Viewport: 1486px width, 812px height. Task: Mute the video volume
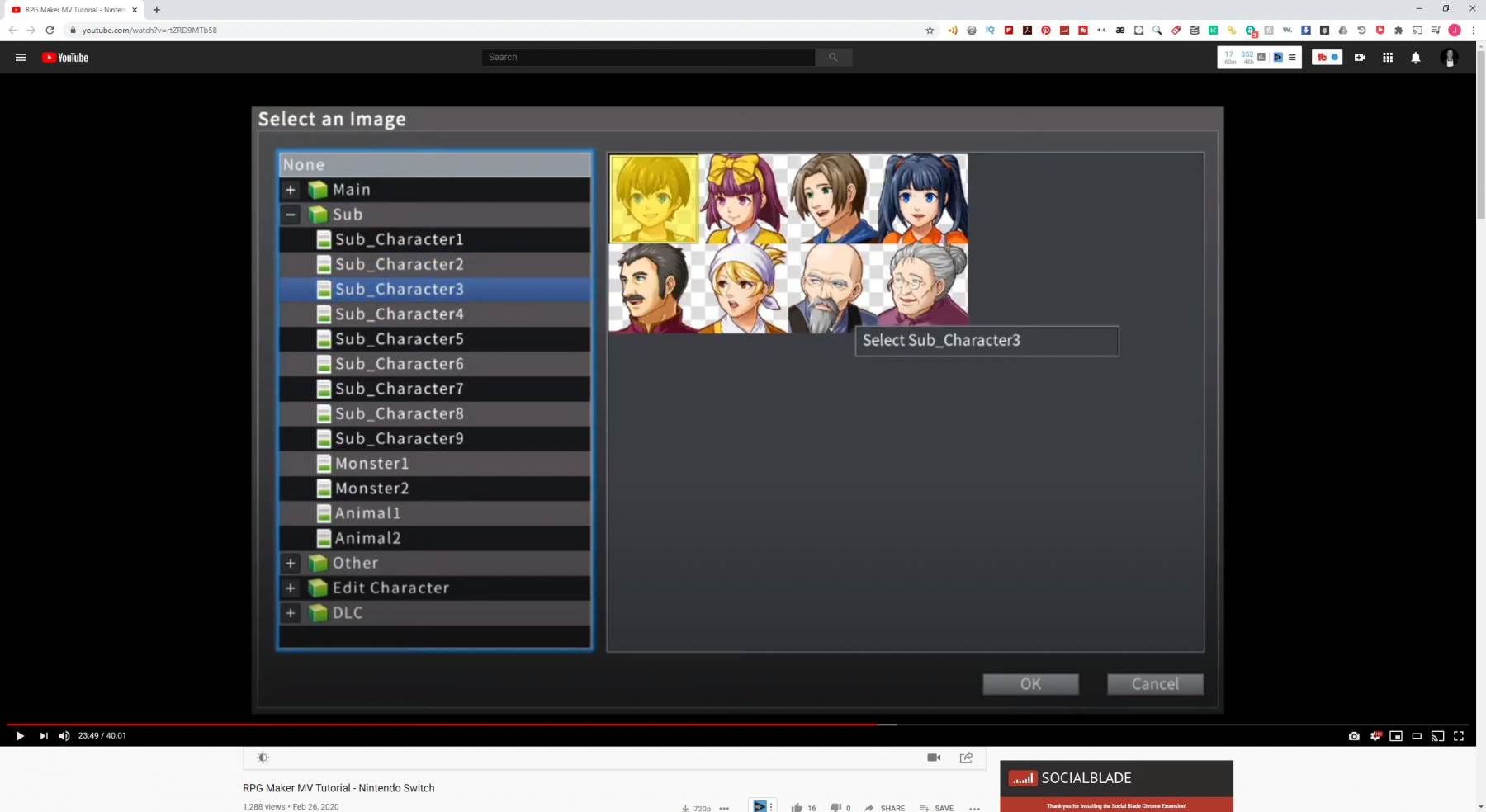(x=64, y=736)
